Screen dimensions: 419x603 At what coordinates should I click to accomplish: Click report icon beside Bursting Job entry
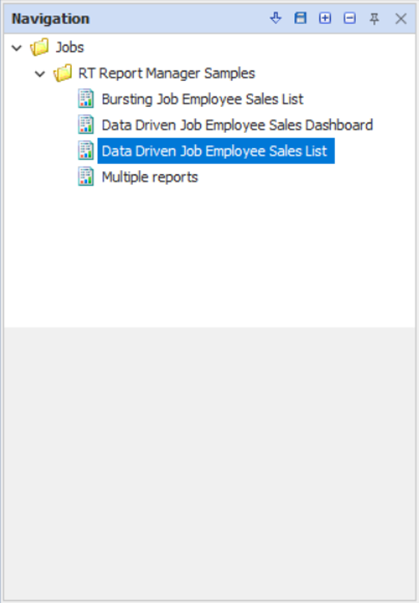pyautogui.click(x=86, y=99)
